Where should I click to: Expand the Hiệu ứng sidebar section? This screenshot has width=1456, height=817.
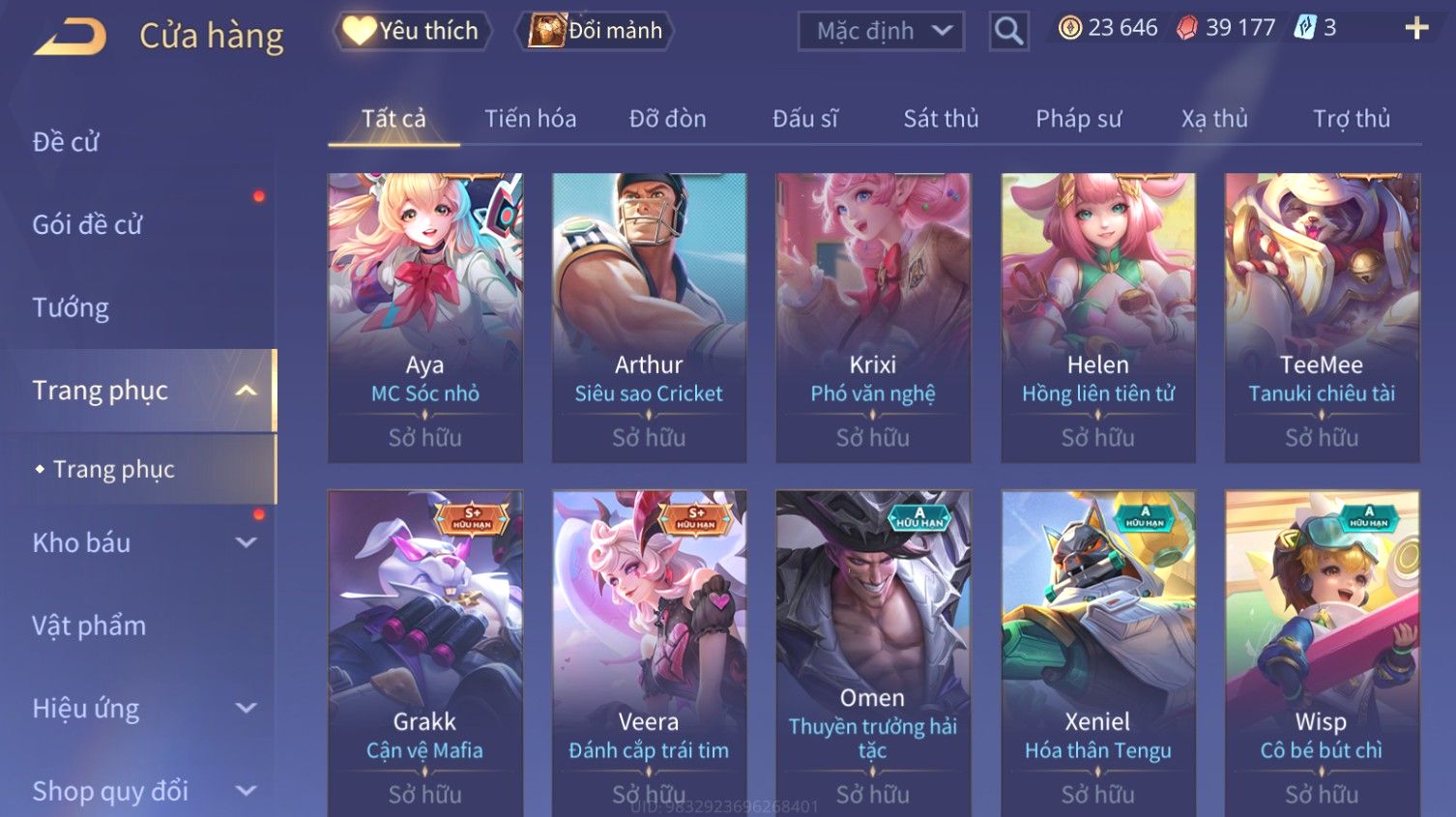click(247, 709)
